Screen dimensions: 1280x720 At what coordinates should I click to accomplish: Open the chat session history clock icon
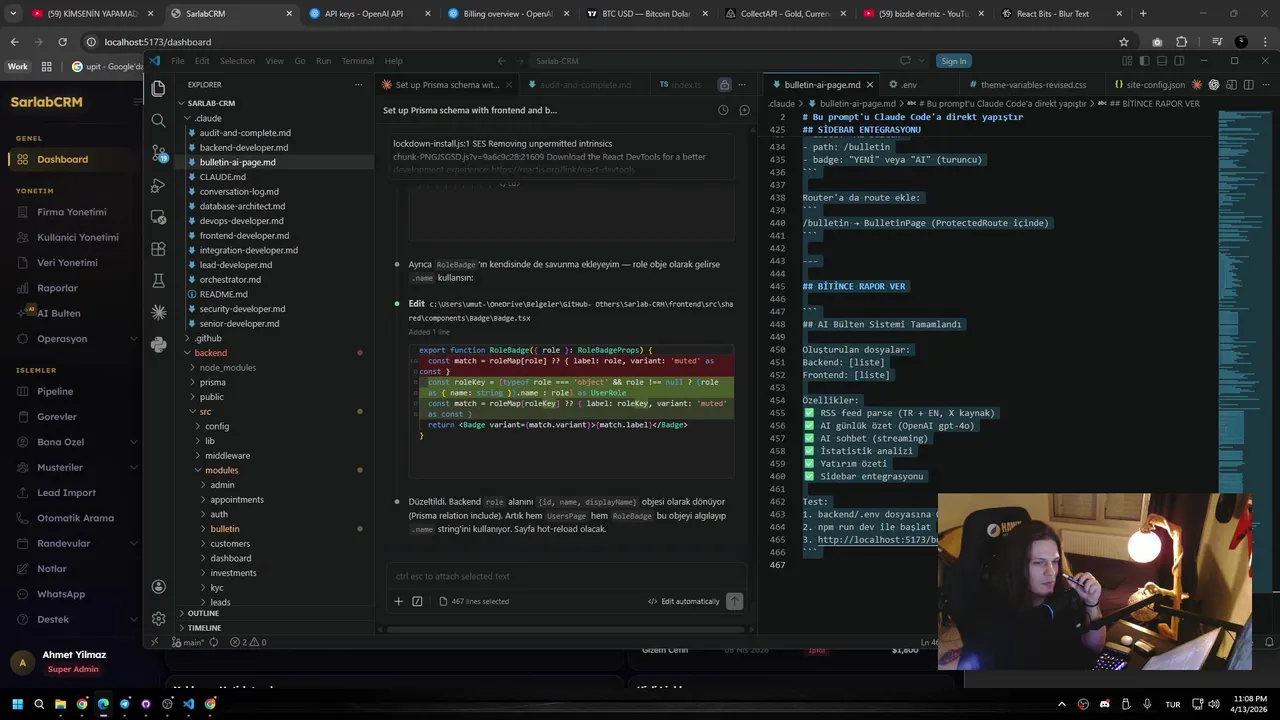pyautogui.click(x=723, y=110)
